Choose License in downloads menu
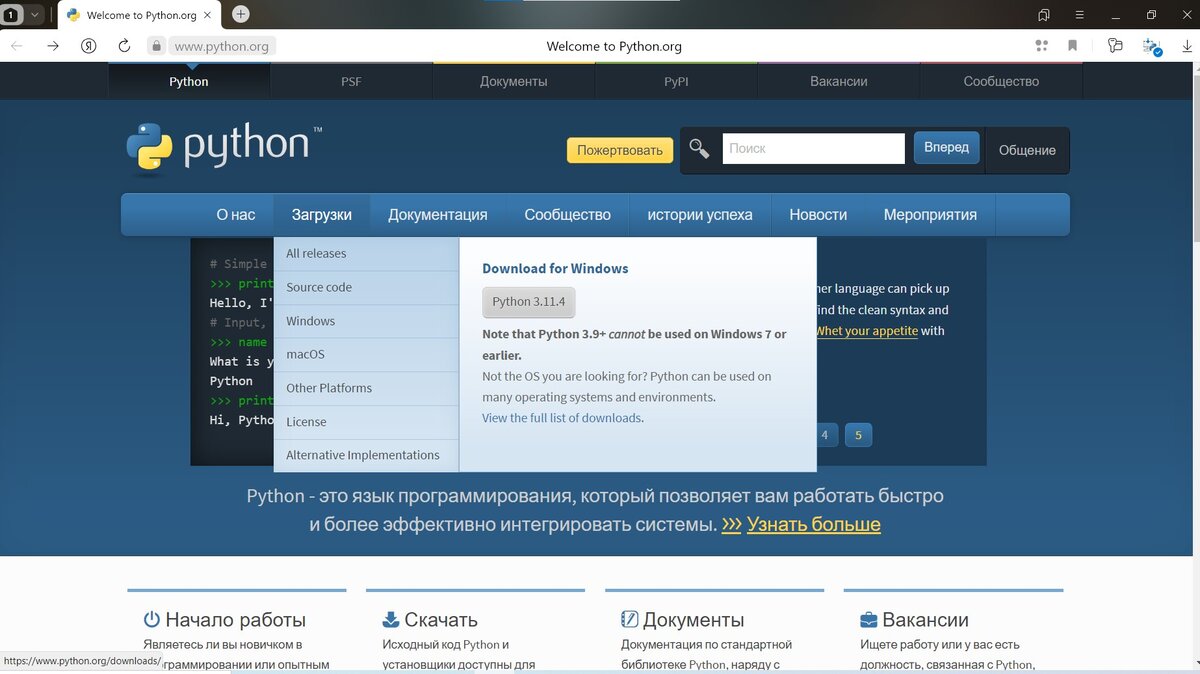 click(x=366, y=422)
